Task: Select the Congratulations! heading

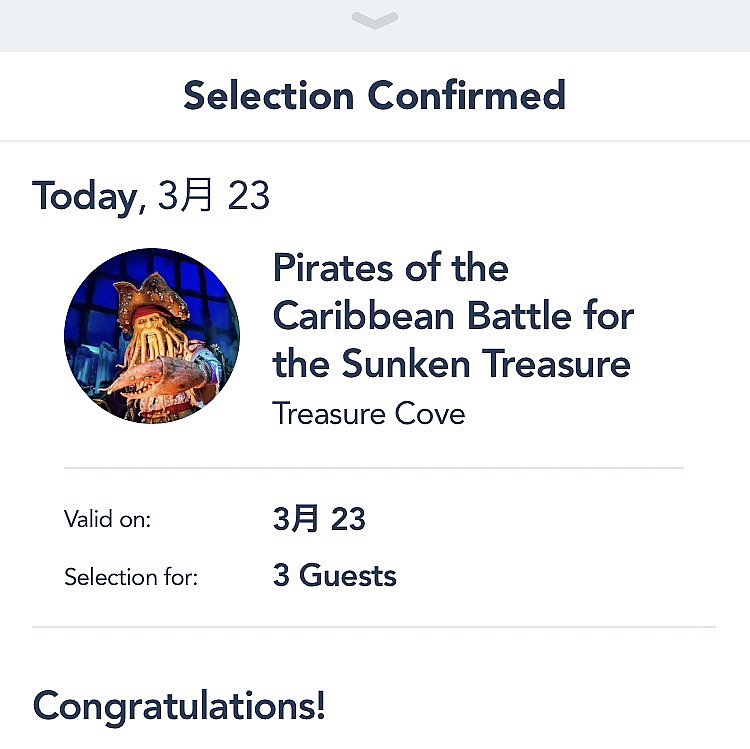Action: [179, 707]
